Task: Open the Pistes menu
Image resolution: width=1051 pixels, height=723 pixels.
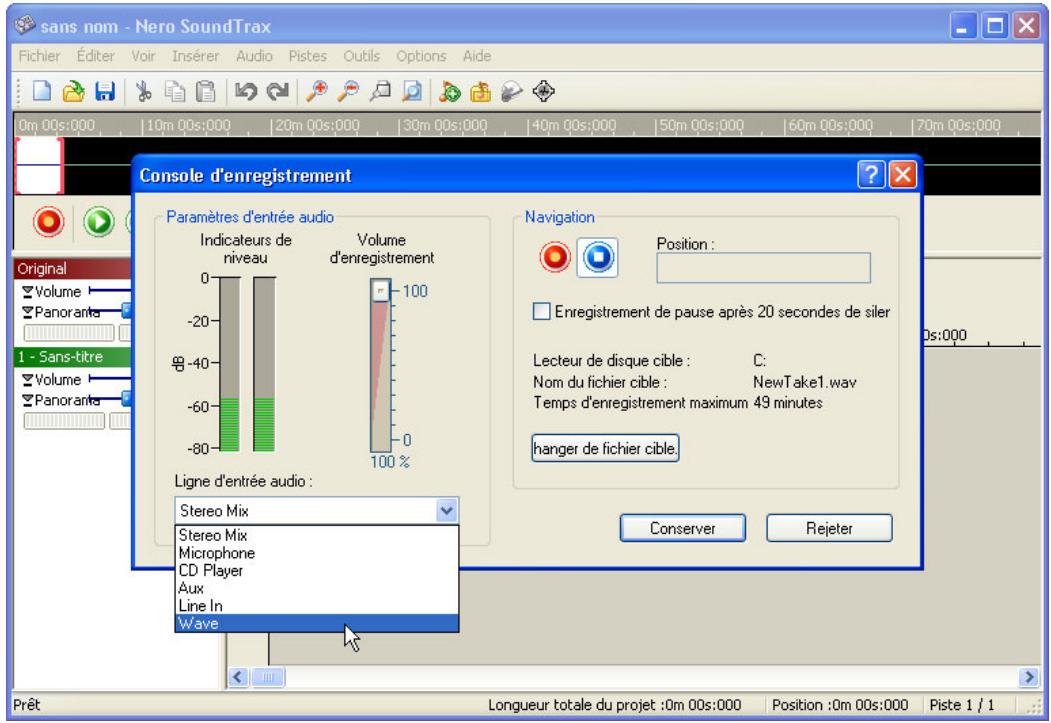Action: [308, 56]
